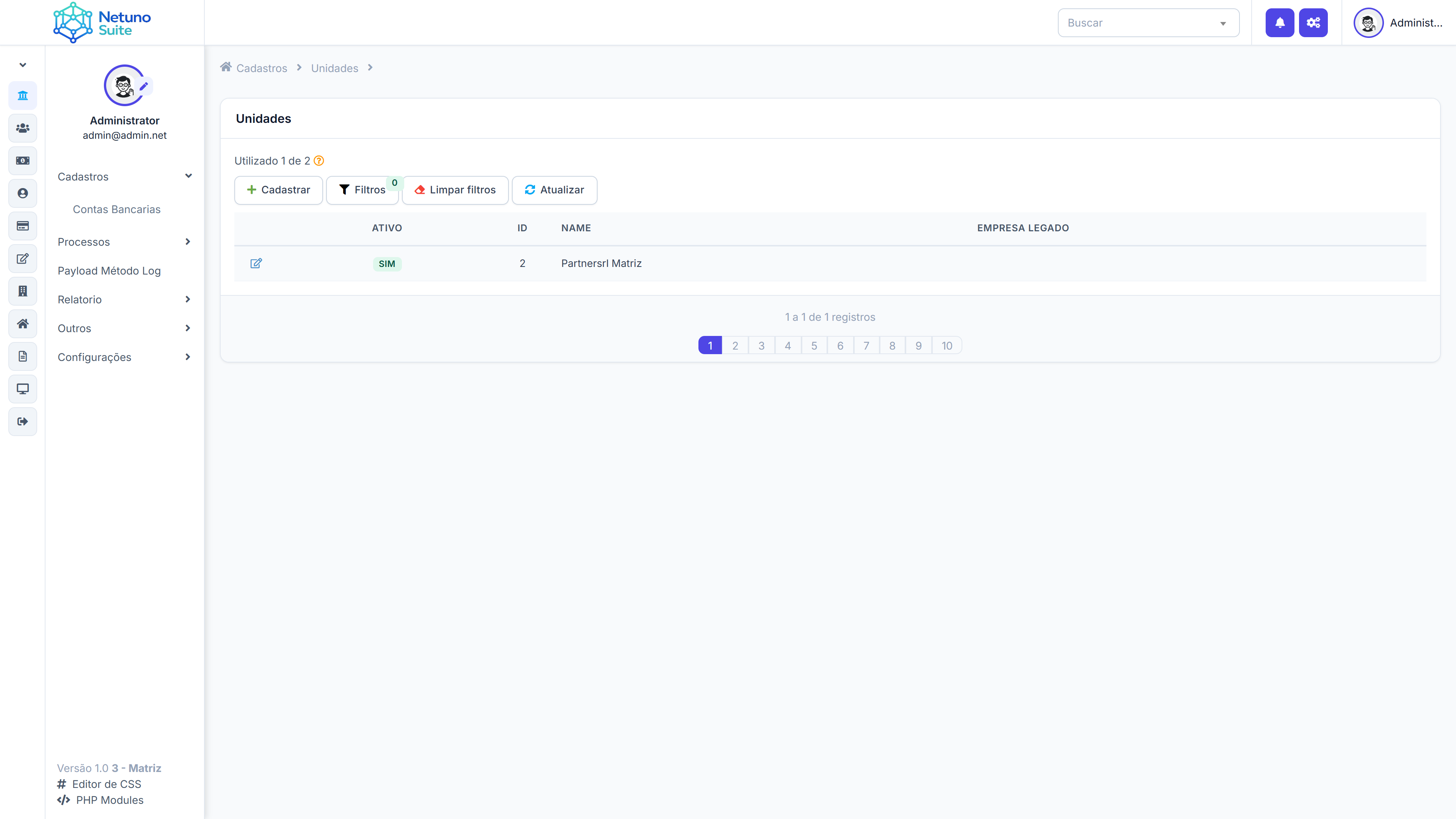Go to pagination page 5
Screen dimensions: 1456x819
tap(814, 345)
